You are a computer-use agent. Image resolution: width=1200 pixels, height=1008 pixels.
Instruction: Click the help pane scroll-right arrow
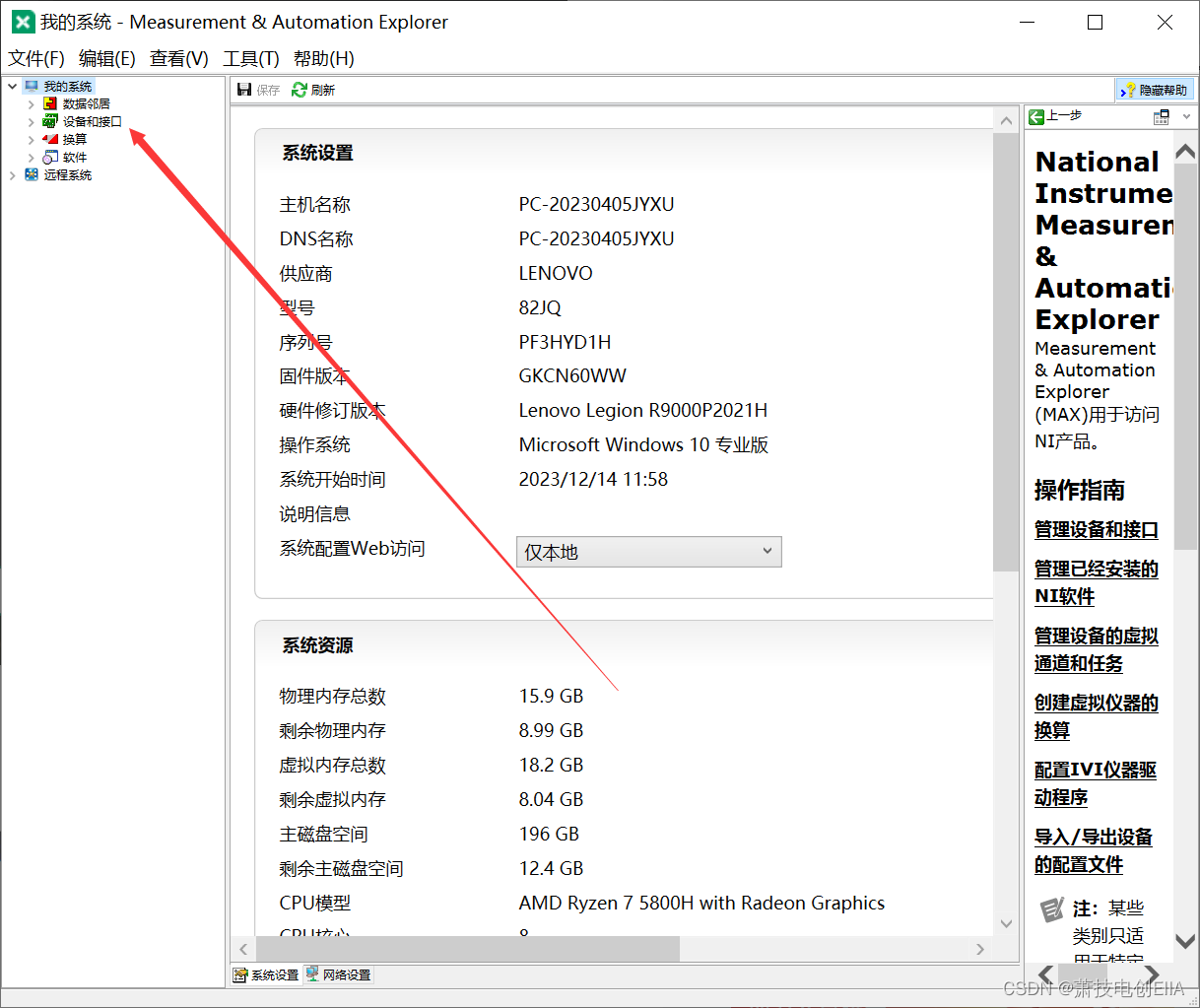(x=1152, y=975)
